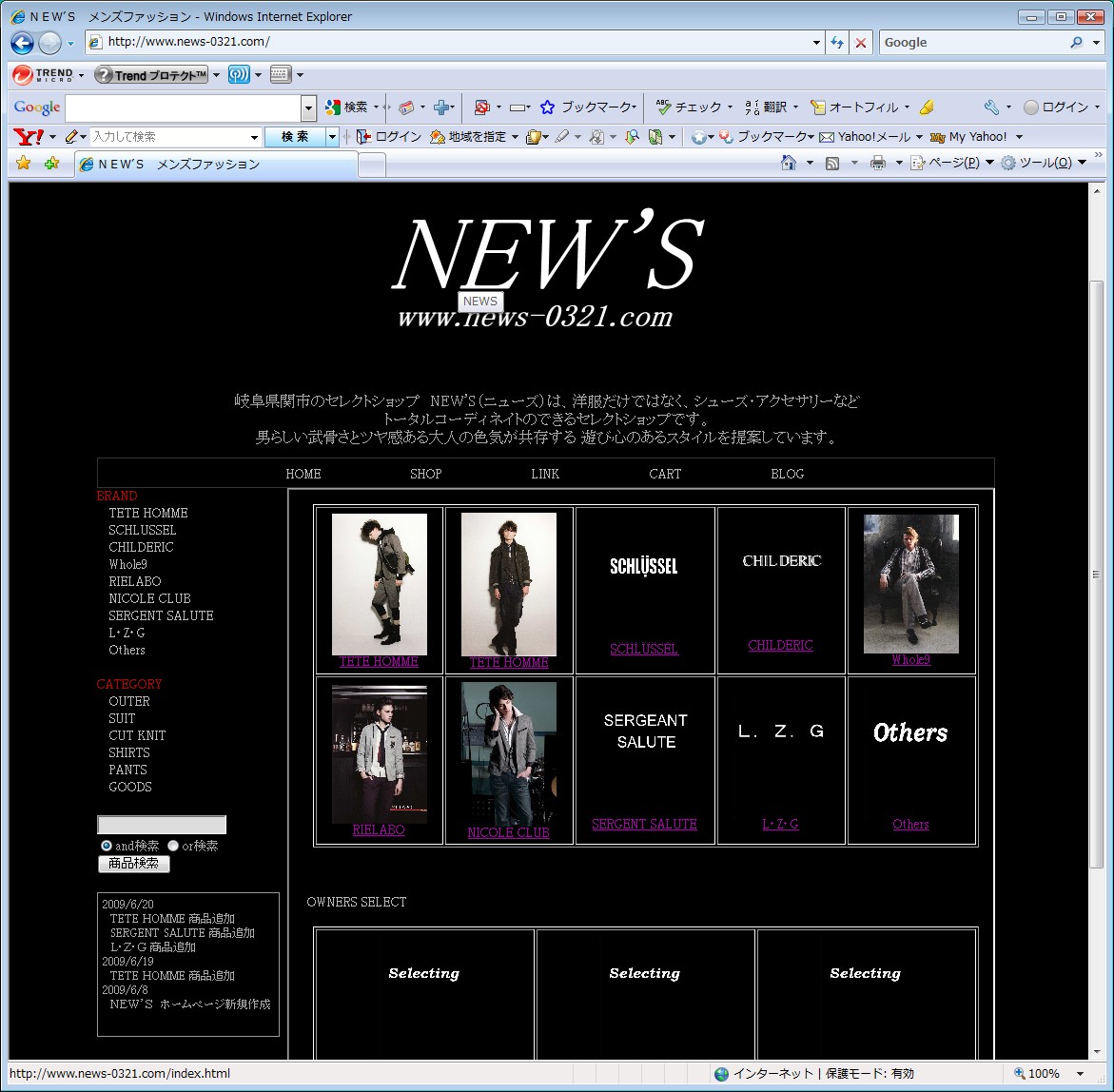Open the SHOP navigation link

point(425,474)
